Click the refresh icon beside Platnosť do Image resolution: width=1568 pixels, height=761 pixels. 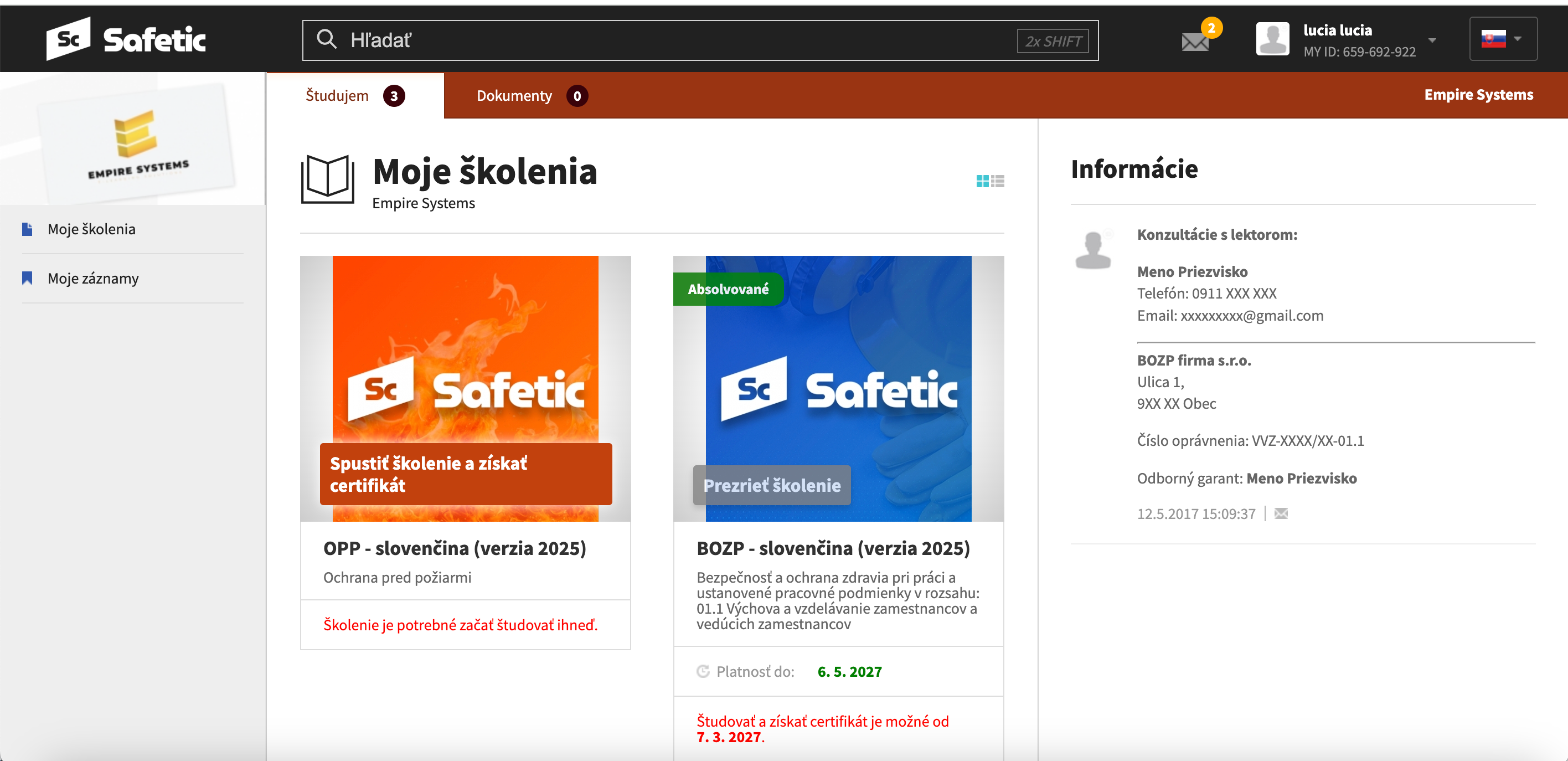(703, 671)
